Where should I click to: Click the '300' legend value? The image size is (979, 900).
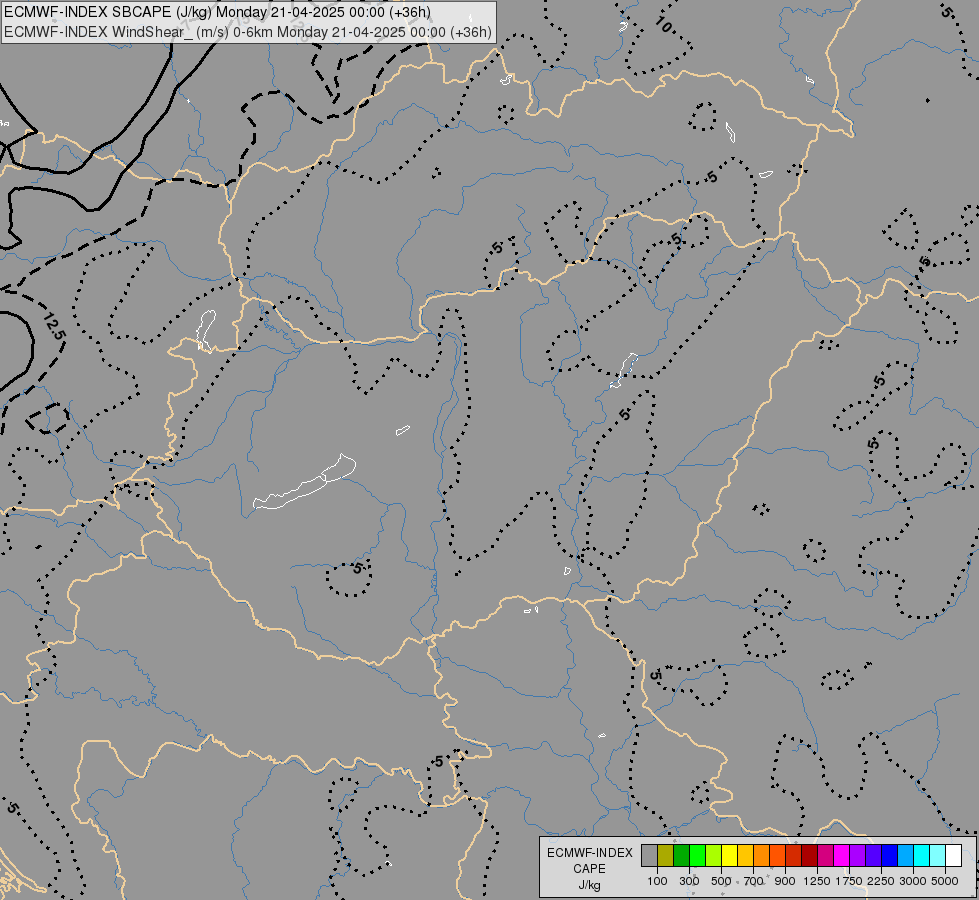[x=689, y=881]
